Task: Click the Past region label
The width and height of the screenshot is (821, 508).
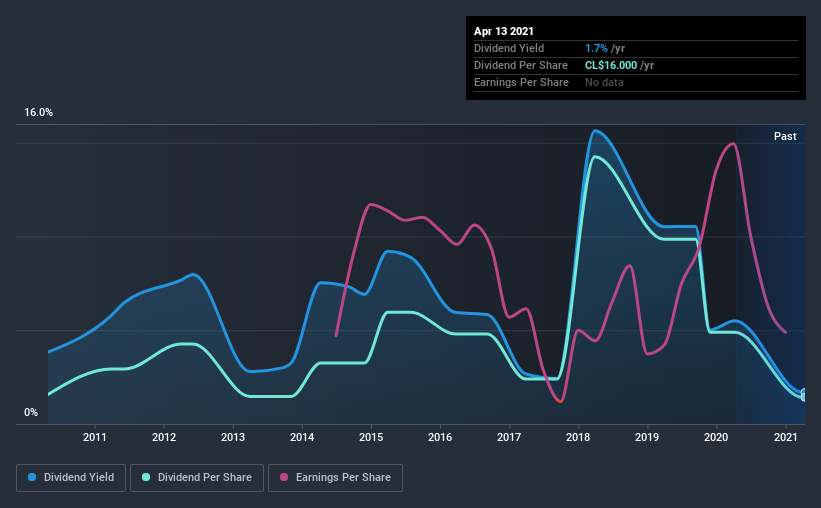Action: coord(785,136)
